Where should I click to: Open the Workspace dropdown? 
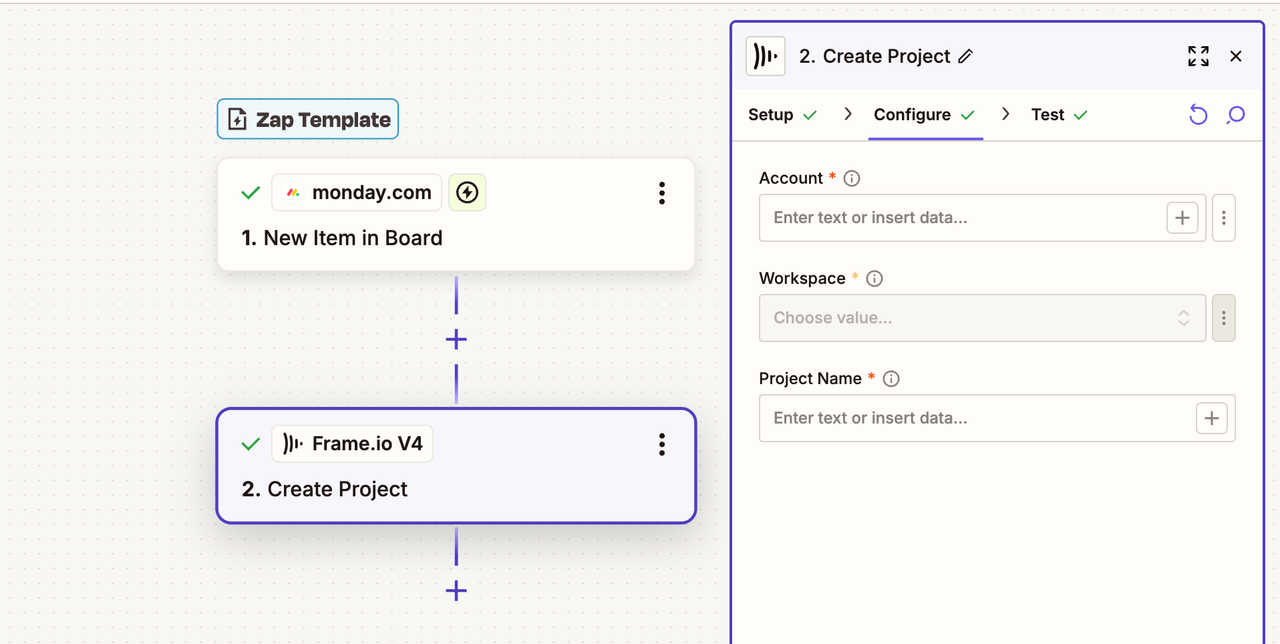(982, 318)
